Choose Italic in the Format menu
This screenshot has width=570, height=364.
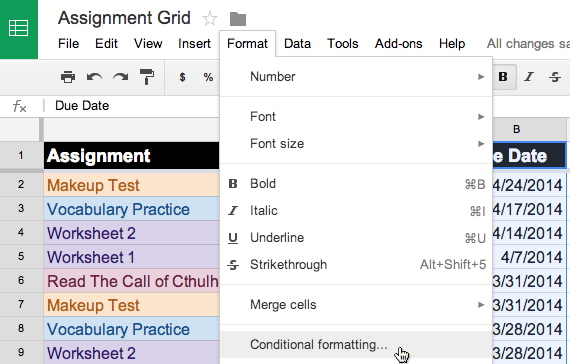[356, 211]
